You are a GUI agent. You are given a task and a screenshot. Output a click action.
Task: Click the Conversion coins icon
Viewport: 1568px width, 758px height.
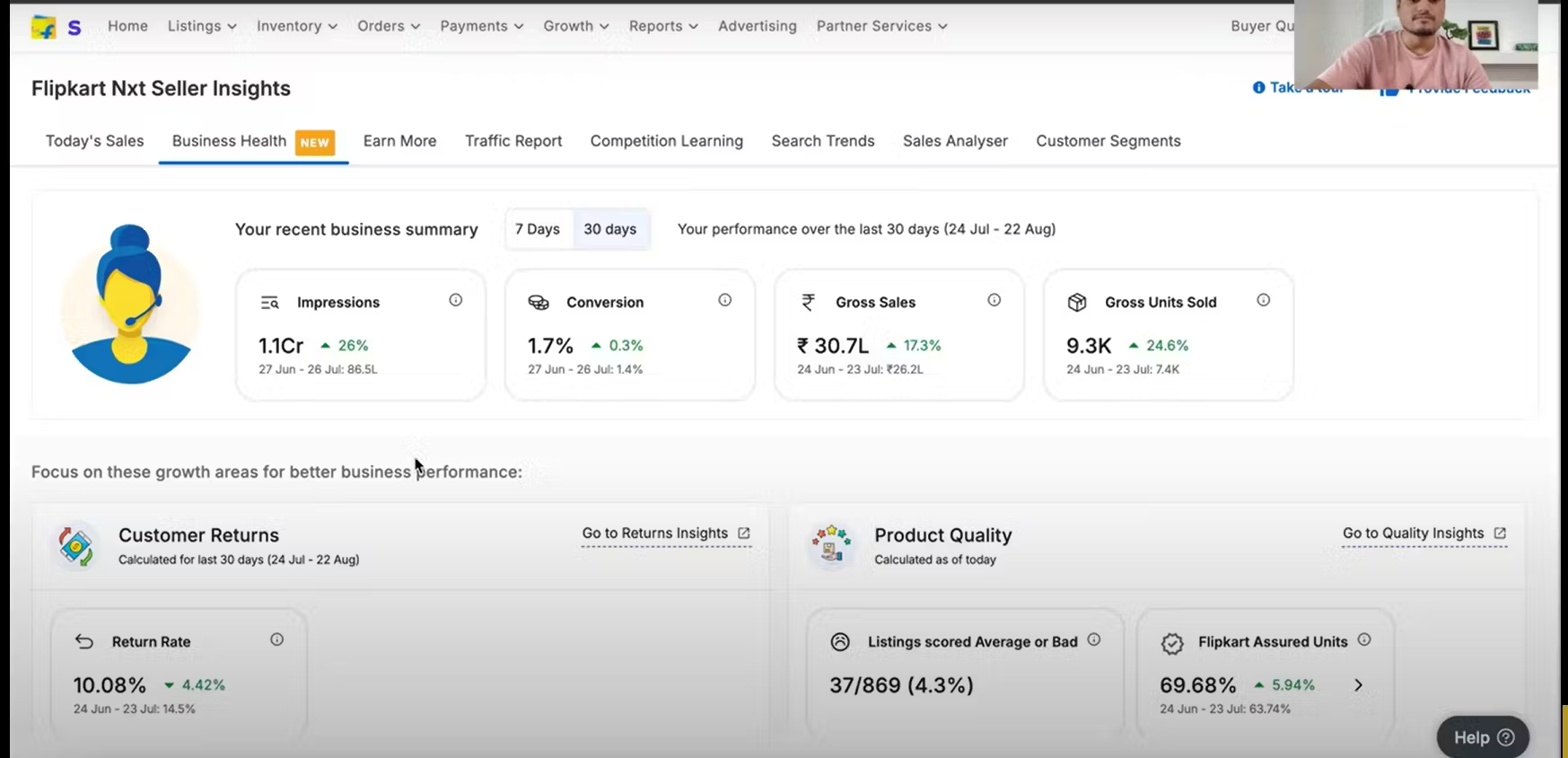(539, 303)
